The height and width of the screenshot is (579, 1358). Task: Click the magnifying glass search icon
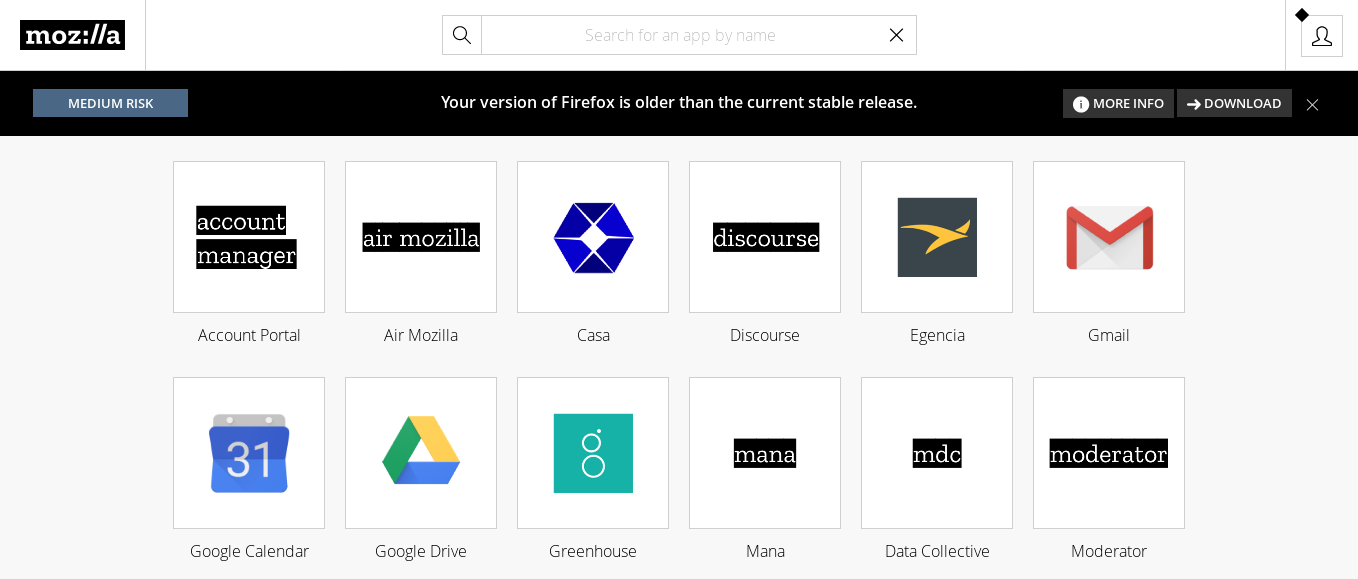pos(462,35)
